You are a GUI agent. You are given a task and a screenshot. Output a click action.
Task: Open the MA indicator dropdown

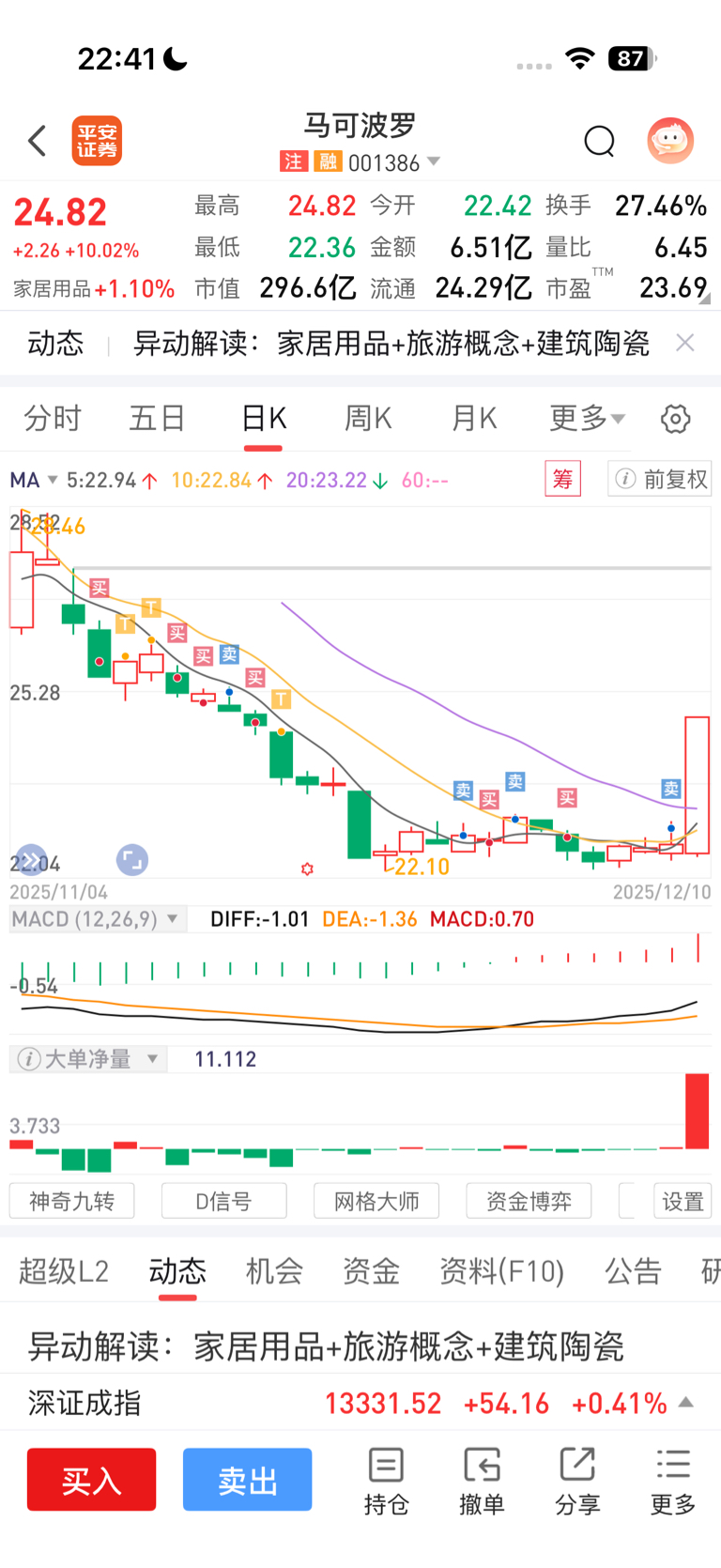34,480
